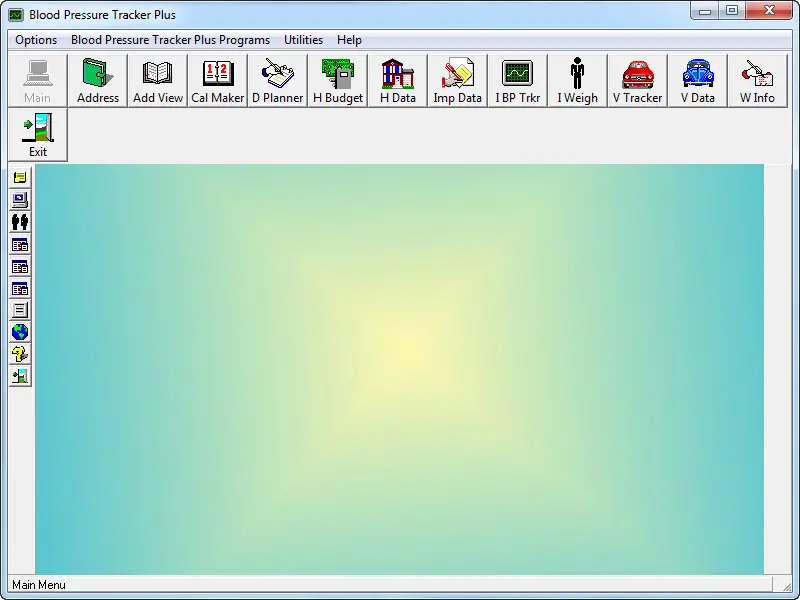Screen dimensions: 800x600
Task: Open Blood Pressure Tracker Plus Programs menu
Action: point(170,40)
